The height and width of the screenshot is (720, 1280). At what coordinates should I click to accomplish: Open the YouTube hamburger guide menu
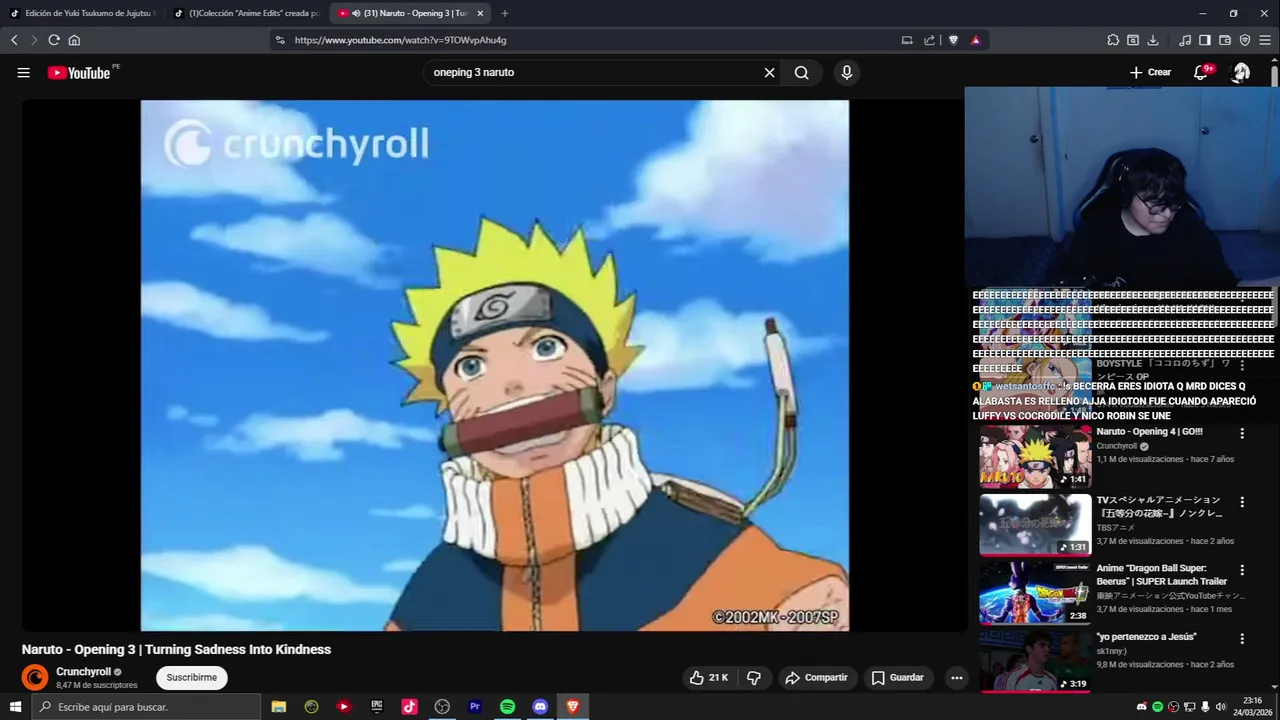coord(23,73)
